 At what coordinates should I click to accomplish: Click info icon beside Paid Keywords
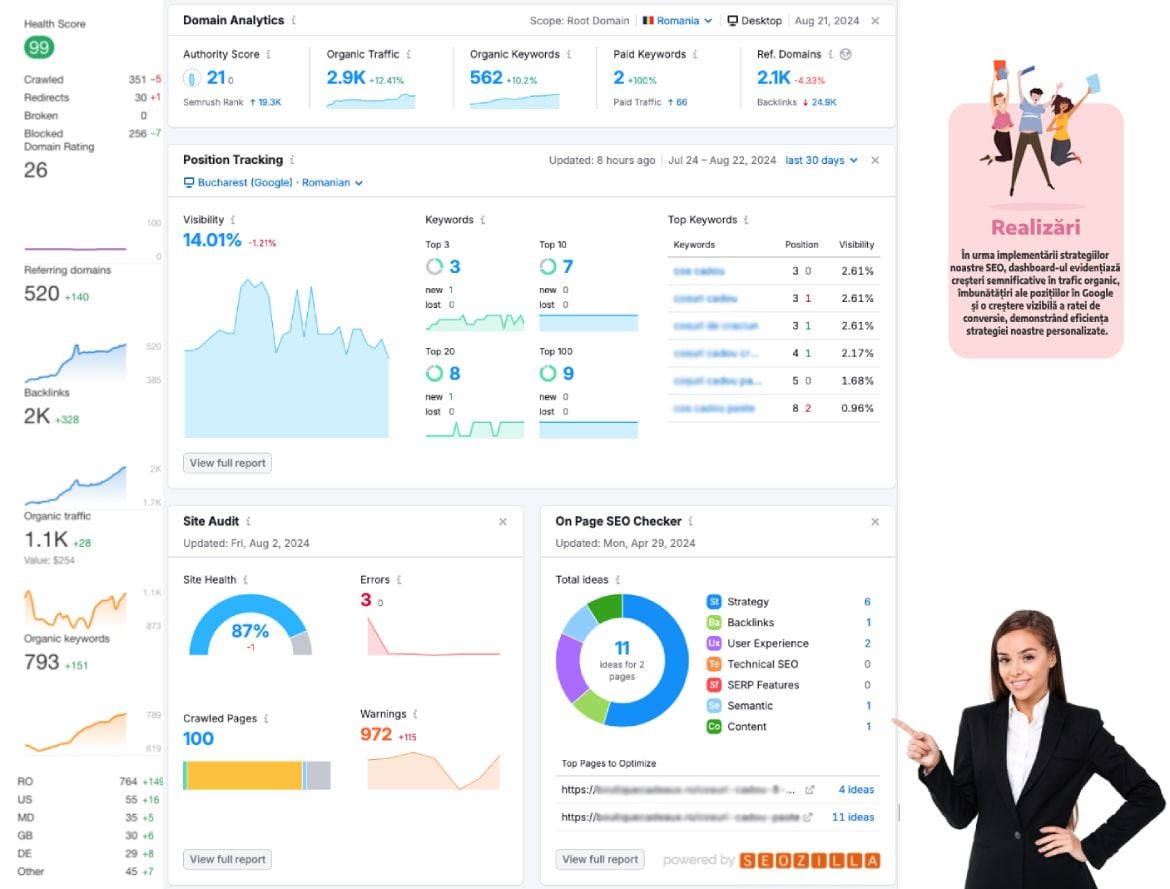coord(695,54)
